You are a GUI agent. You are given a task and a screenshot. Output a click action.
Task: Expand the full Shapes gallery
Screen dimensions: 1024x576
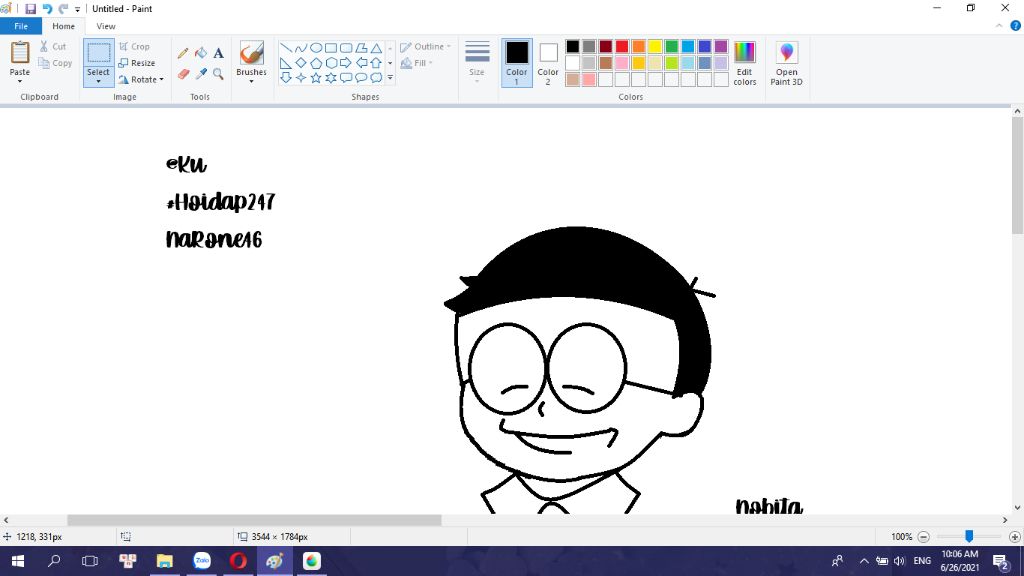390,78
